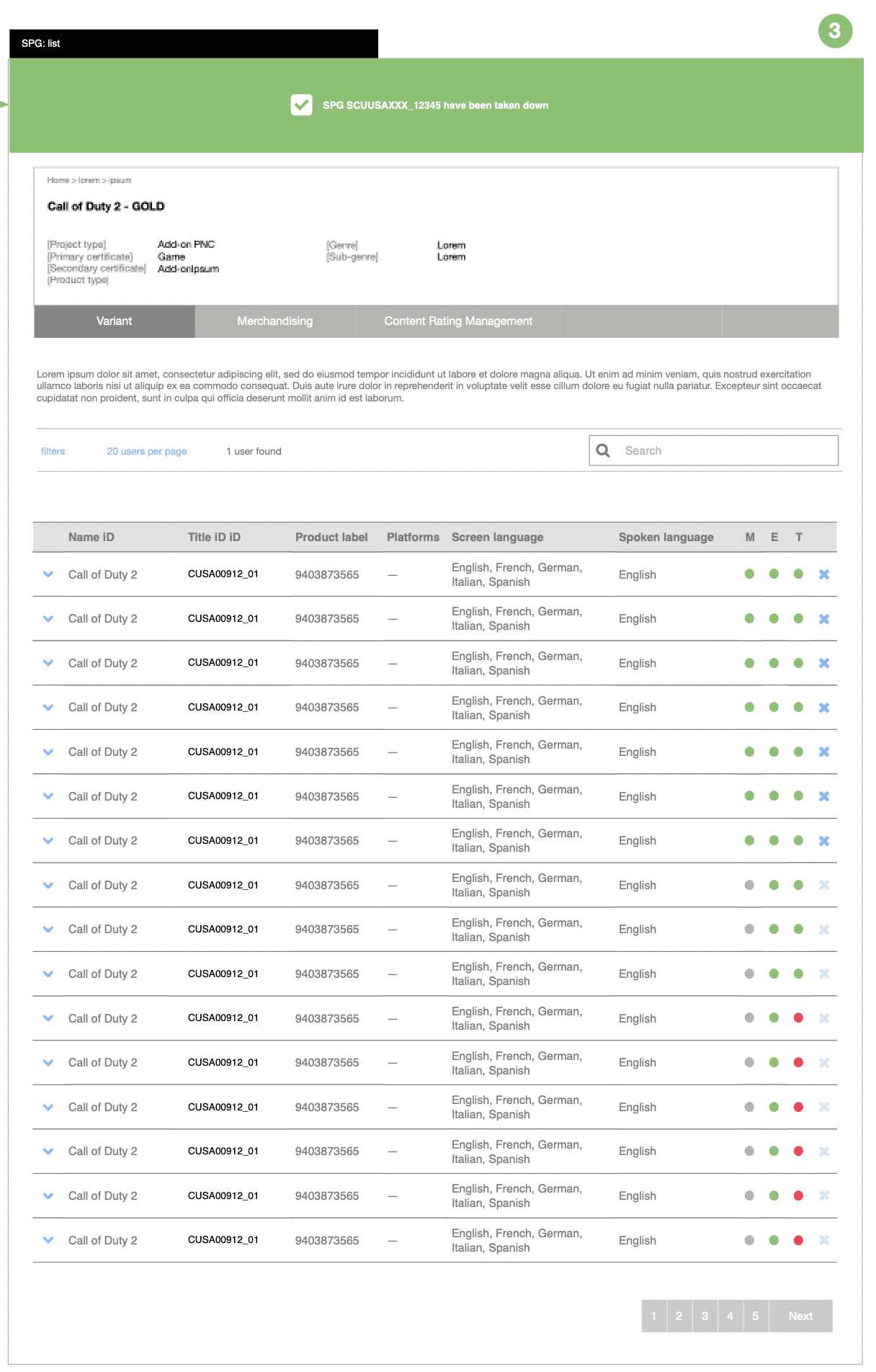Click CUSA00912_01 in the first table row
This screenshot has height=1372, width=876.
point(223,574)
